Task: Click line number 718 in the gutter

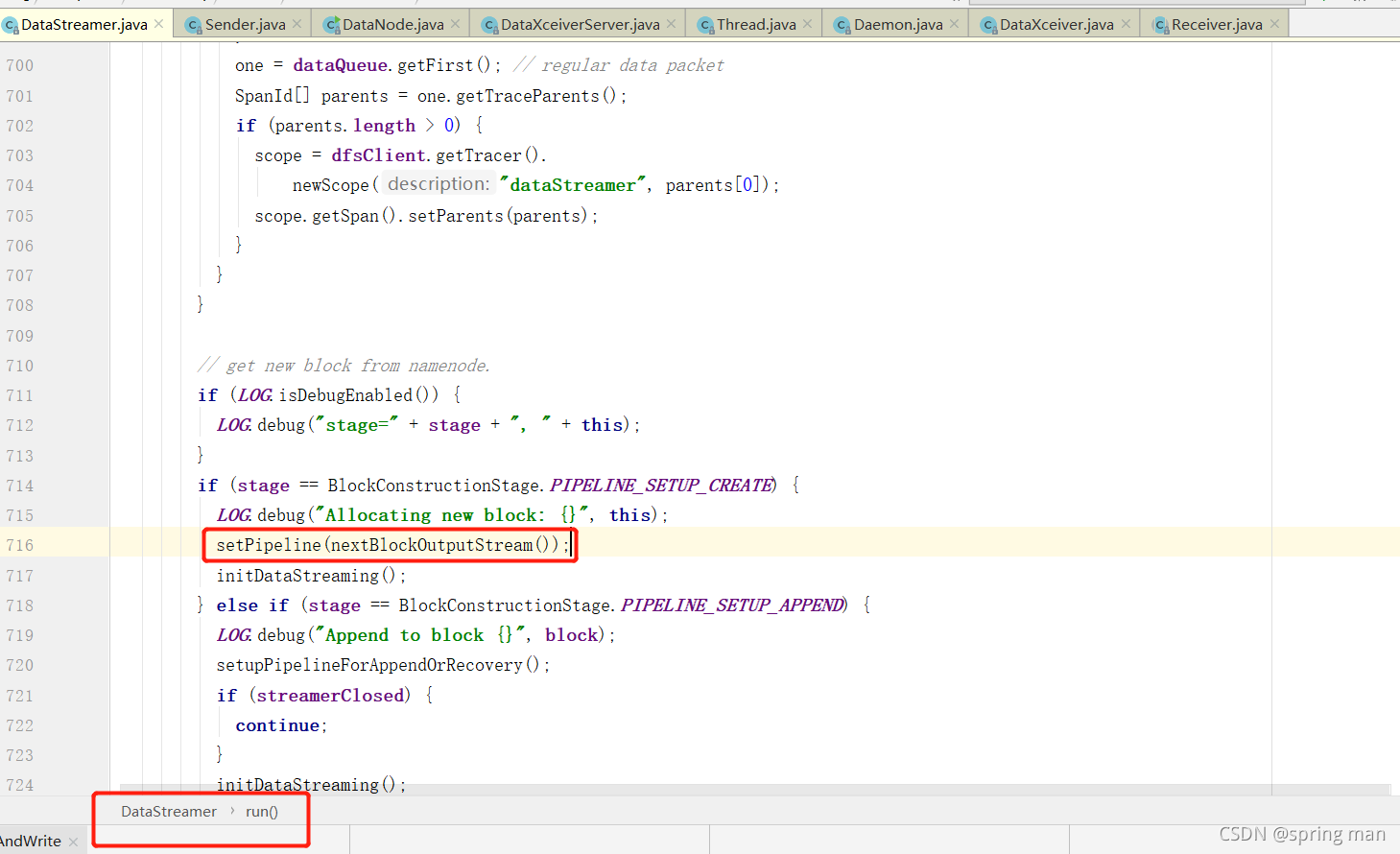Action: click(x=20, y=605)
